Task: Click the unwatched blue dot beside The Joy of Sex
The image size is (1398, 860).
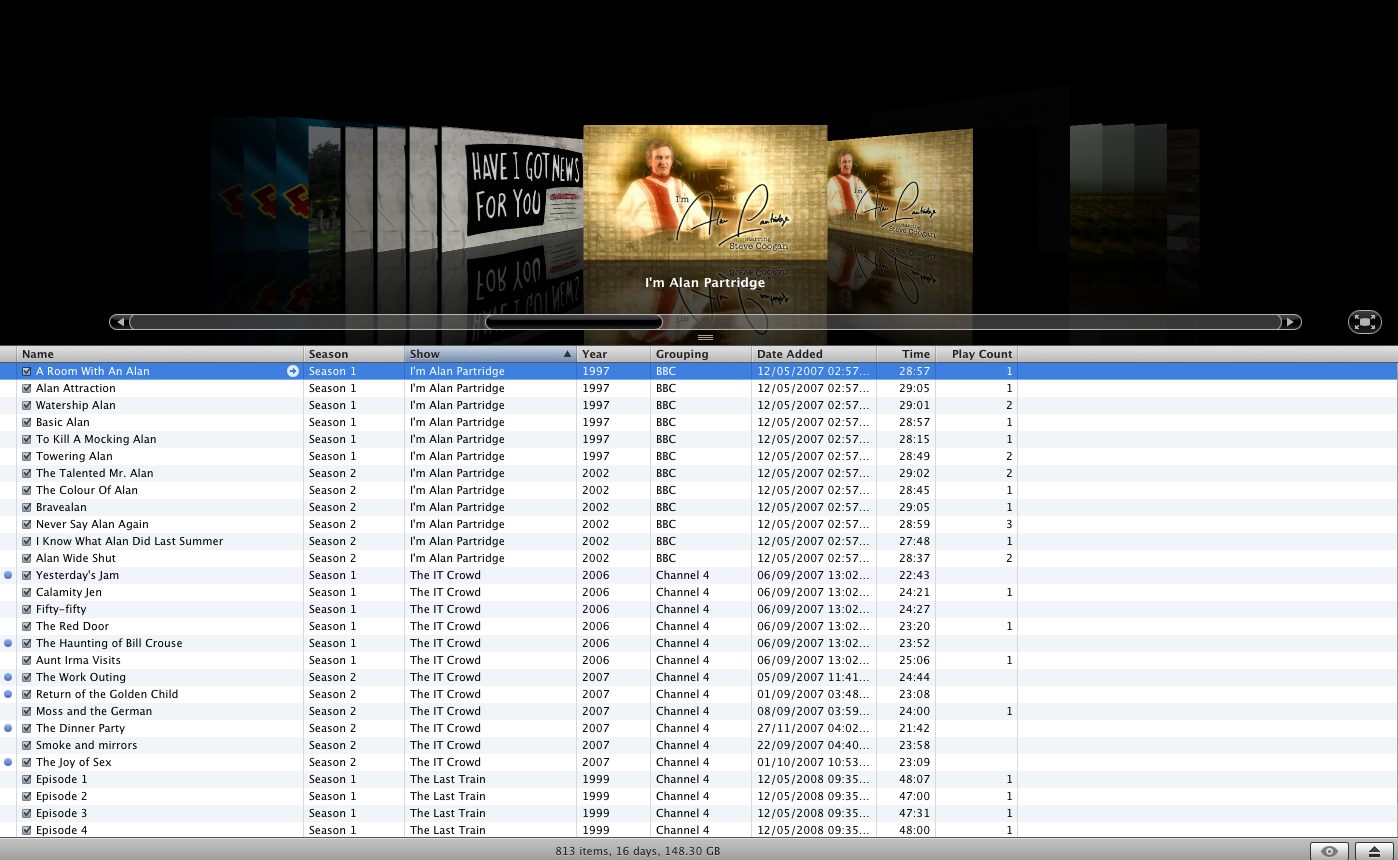Action: [8, 762]
